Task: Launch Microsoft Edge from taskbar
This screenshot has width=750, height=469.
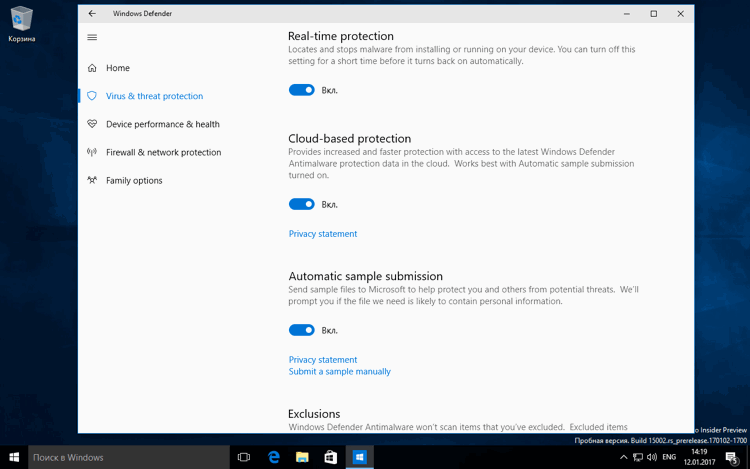Action: click(x=273, y=458)
